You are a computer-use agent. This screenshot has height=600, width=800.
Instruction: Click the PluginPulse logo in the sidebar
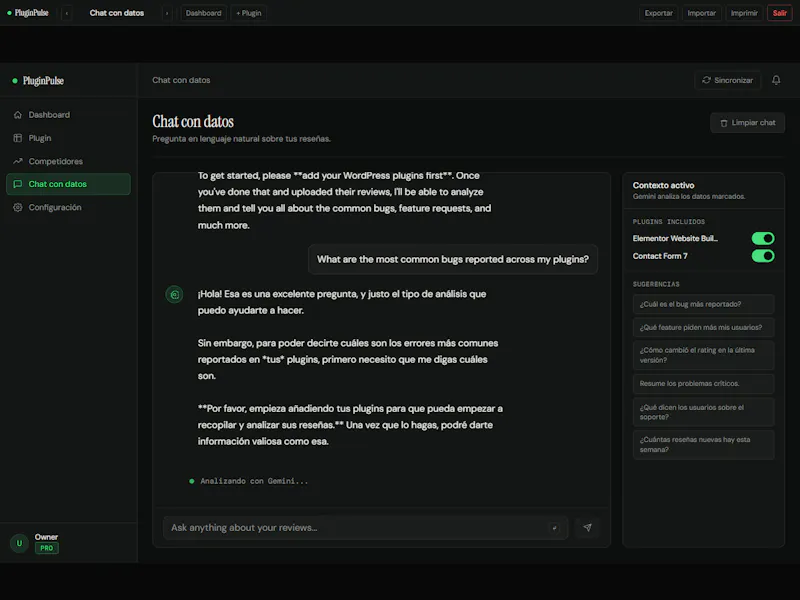(39, 81)
